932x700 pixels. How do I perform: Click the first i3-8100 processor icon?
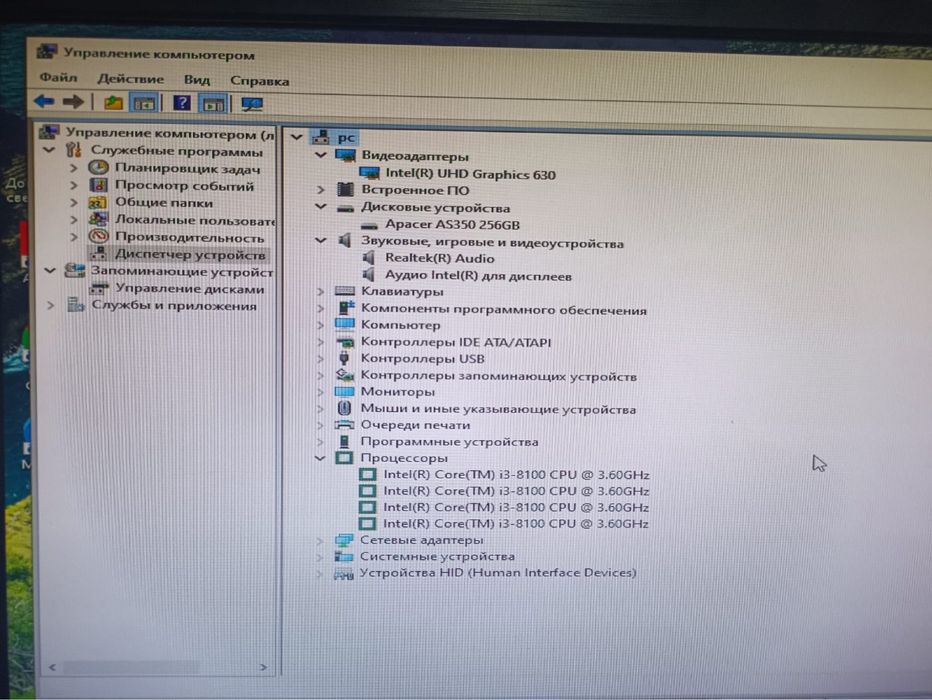pos(368,475)
